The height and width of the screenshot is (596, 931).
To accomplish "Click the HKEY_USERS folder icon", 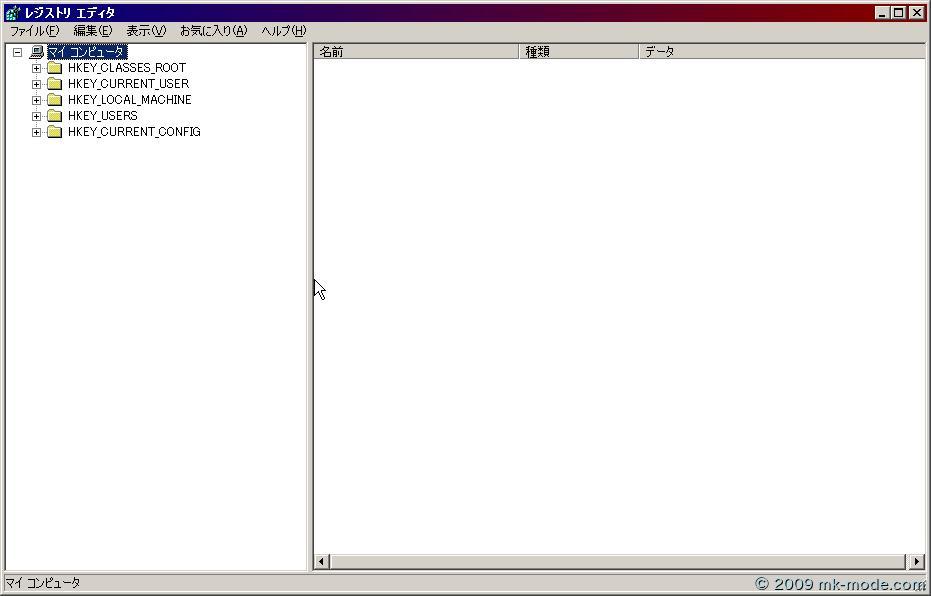I will [55, 116].
